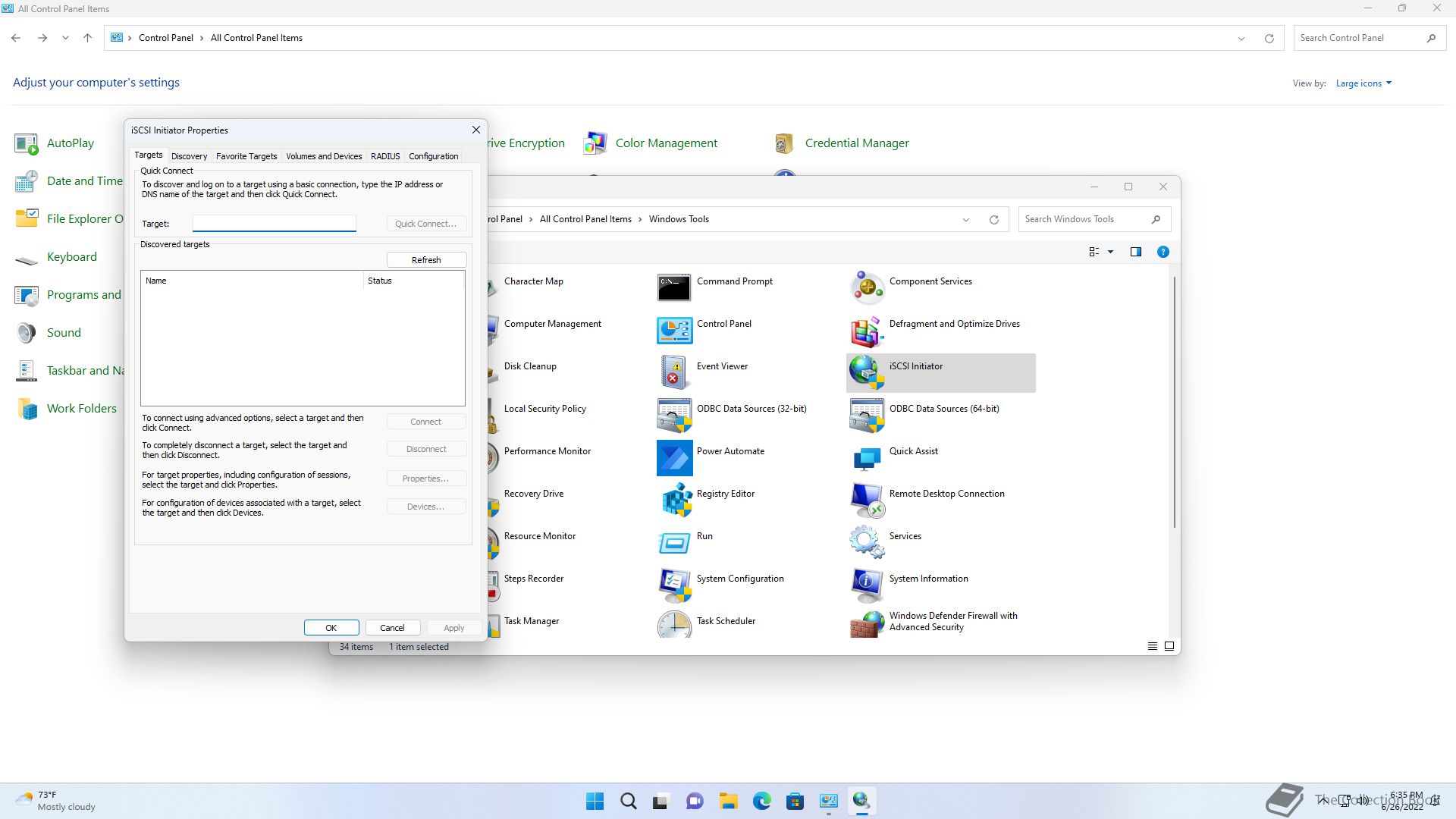
Task: Open Color Management in Control Panel
Action: pyautogui.click(x=650, y=143)
